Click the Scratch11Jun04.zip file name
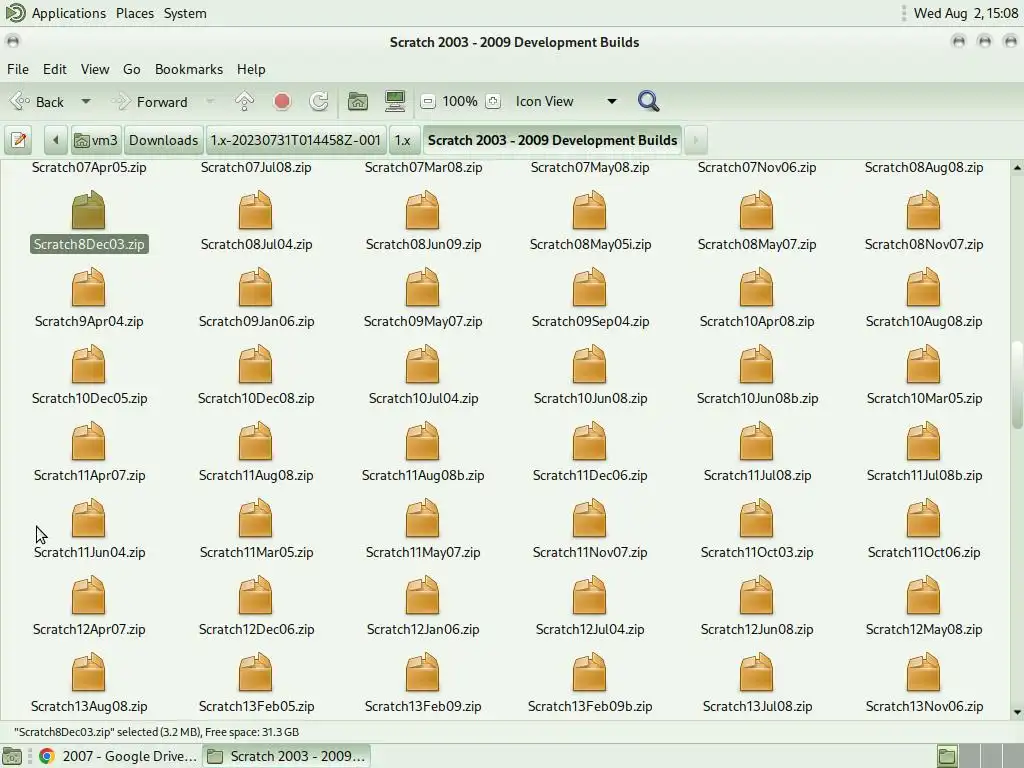 click(89, 552)
